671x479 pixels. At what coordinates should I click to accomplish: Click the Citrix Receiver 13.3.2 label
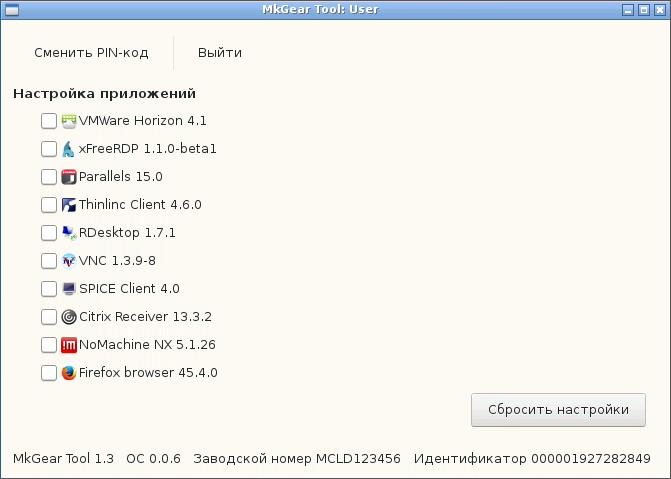pos(145,317)
